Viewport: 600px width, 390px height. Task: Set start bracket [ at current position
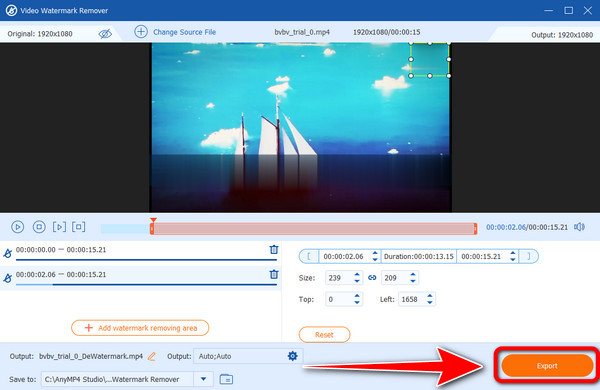(x=309, y=256)
